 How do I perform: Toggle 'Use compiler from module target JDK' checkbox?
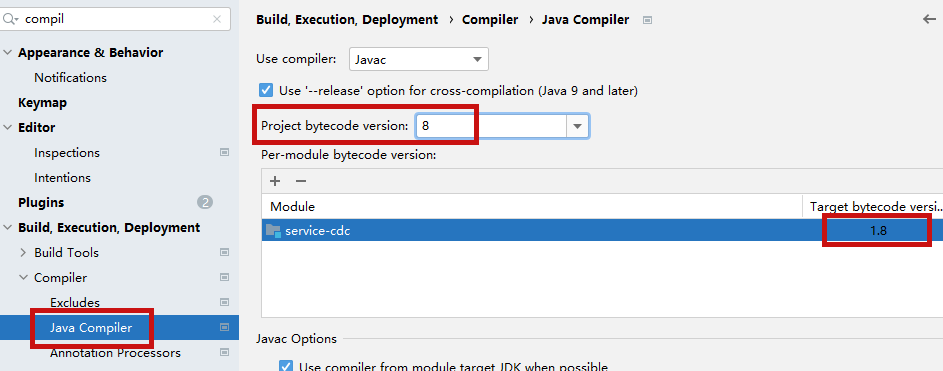[287, 366]
